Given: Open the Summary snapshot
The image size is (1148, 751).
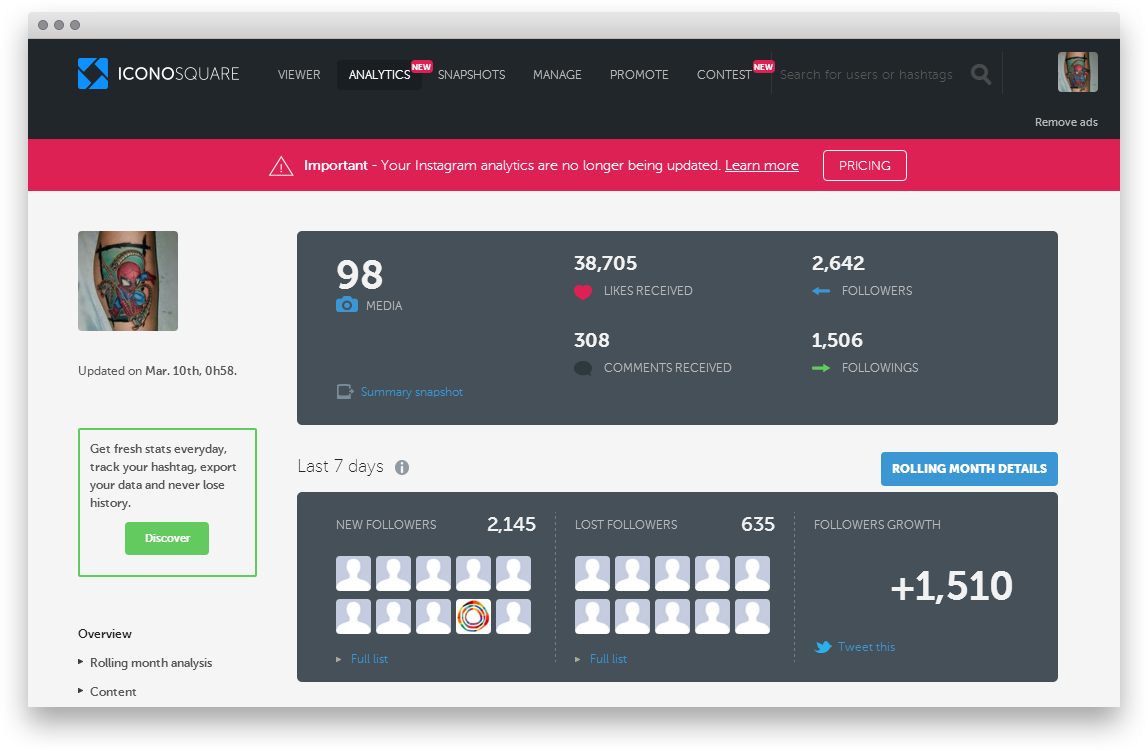Looking at the screenshot, I should pyautogui.click(x=411, y=392).
